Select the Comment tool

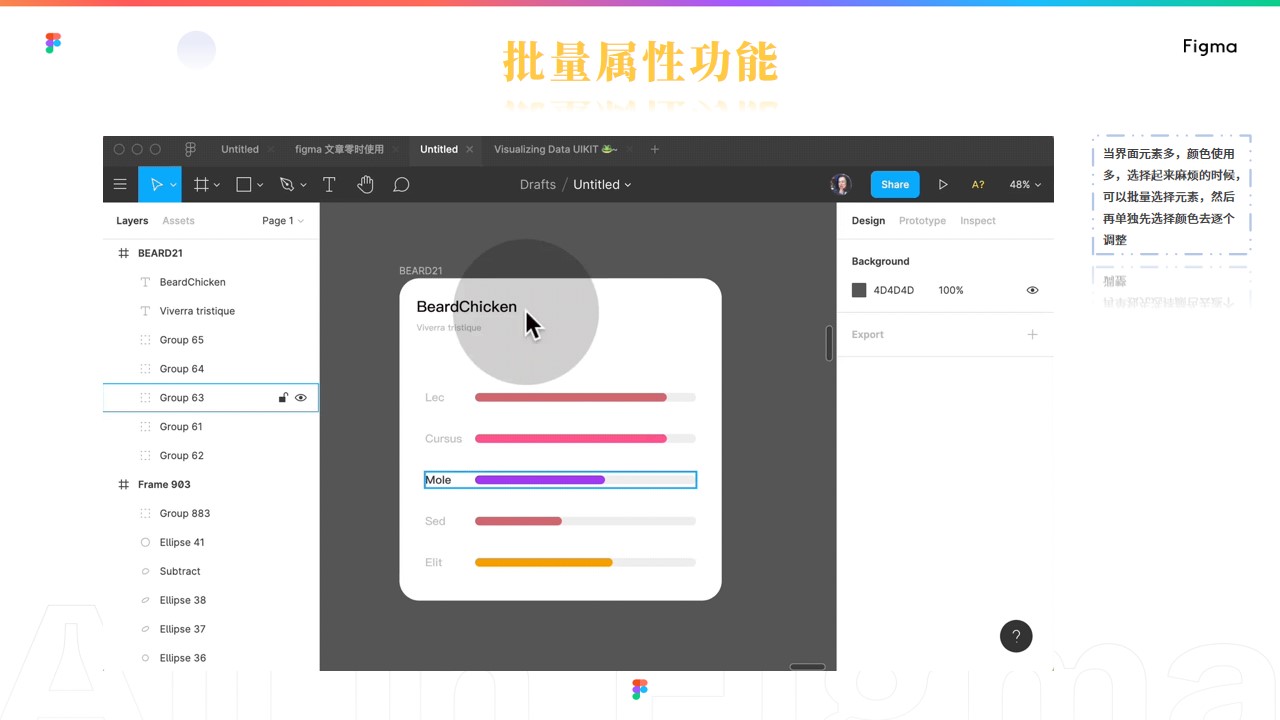401,184
